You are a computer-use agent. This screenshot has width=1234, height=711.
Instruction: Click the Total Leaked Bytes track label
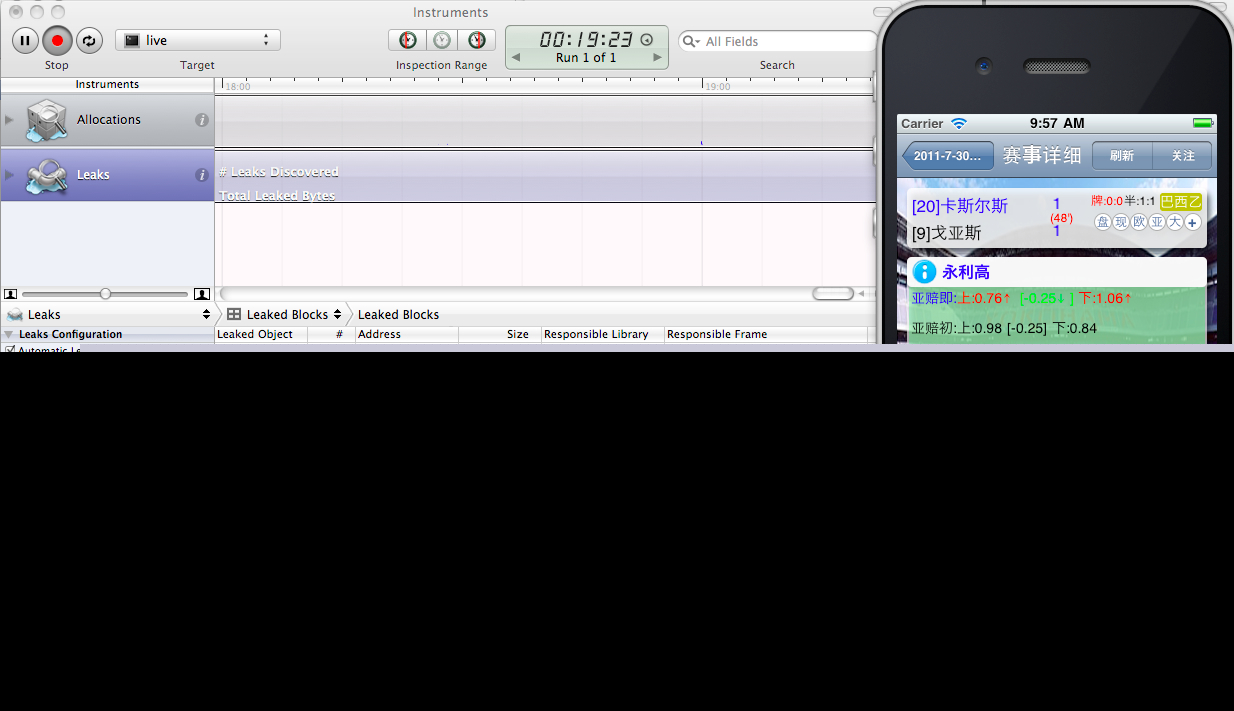point(277,196)
